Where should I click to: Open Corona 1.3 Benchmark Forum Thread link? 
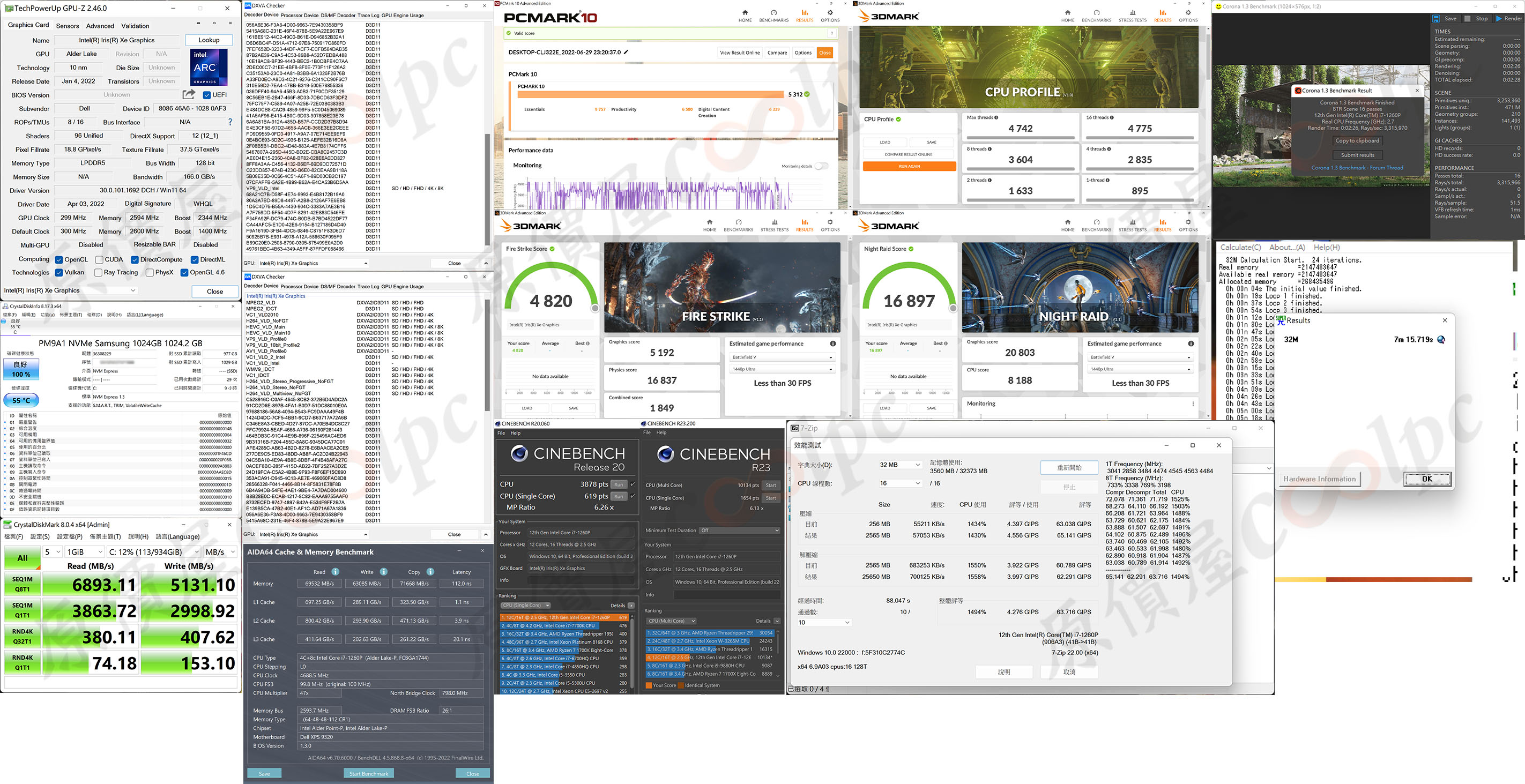pos(1357,167)
